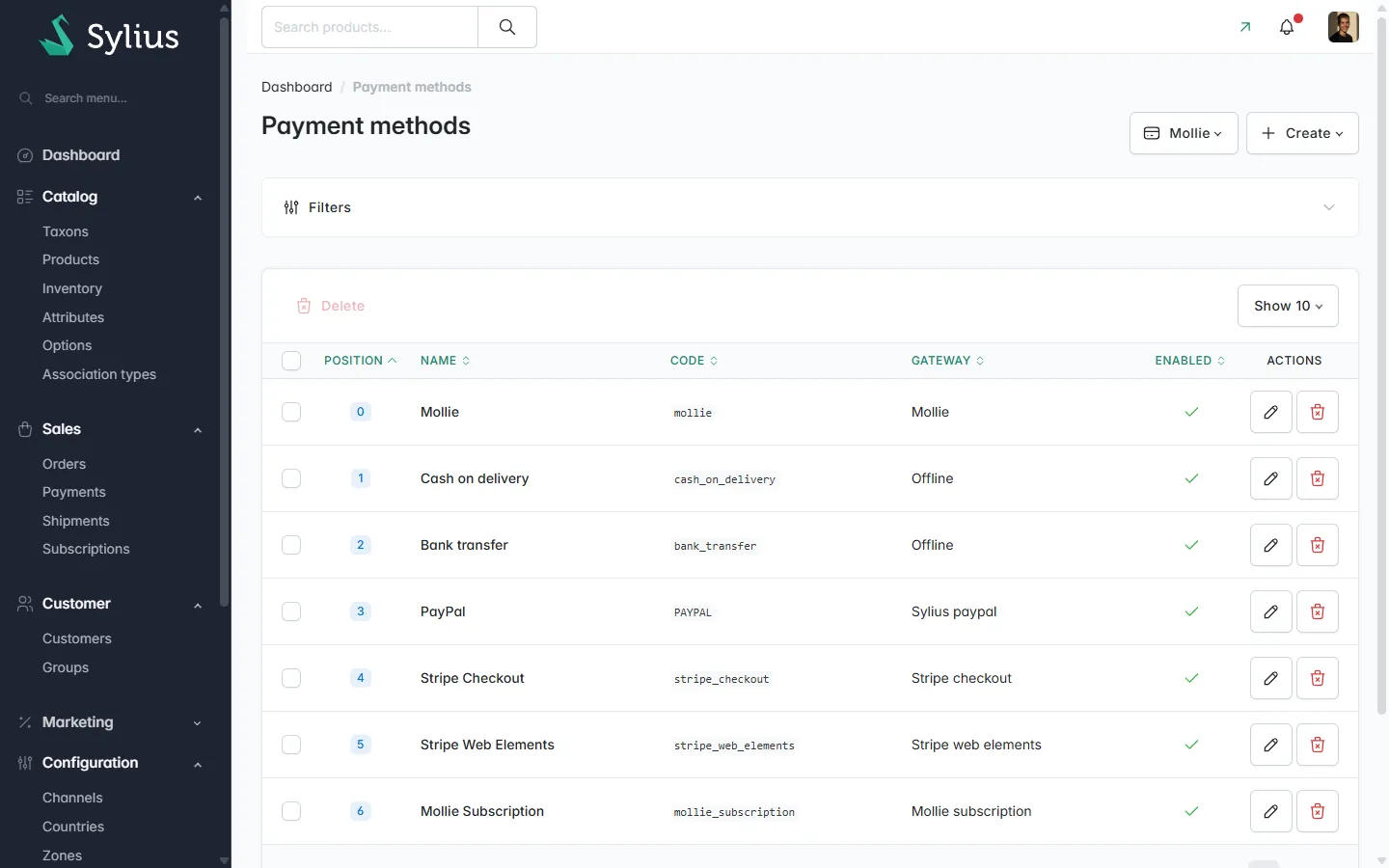Delete the Bank transfer method
The height and width of the screenshot is (868, 1389).
(1318, 545)
